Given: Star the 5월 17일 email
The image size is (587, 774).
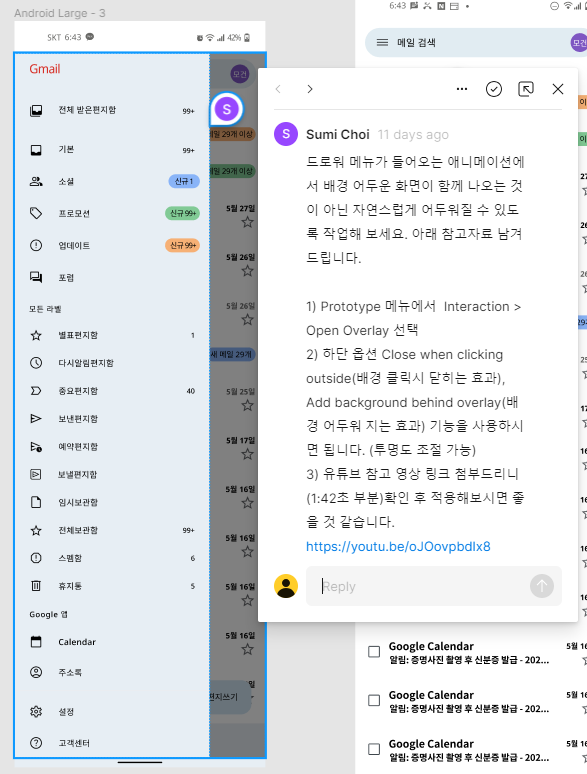Looking at the screenshot, I should point(247,454).
